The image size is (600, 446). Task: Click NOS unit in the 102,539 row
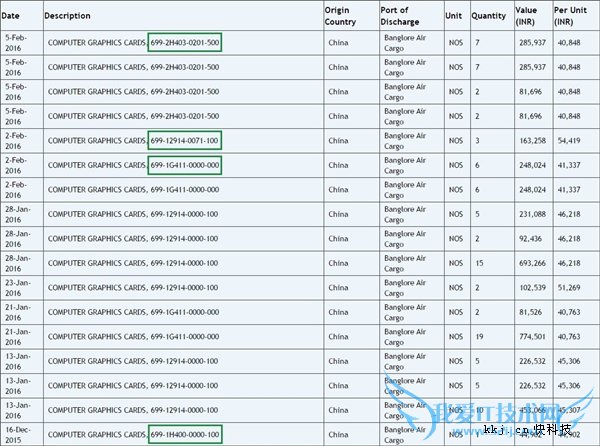456,288
